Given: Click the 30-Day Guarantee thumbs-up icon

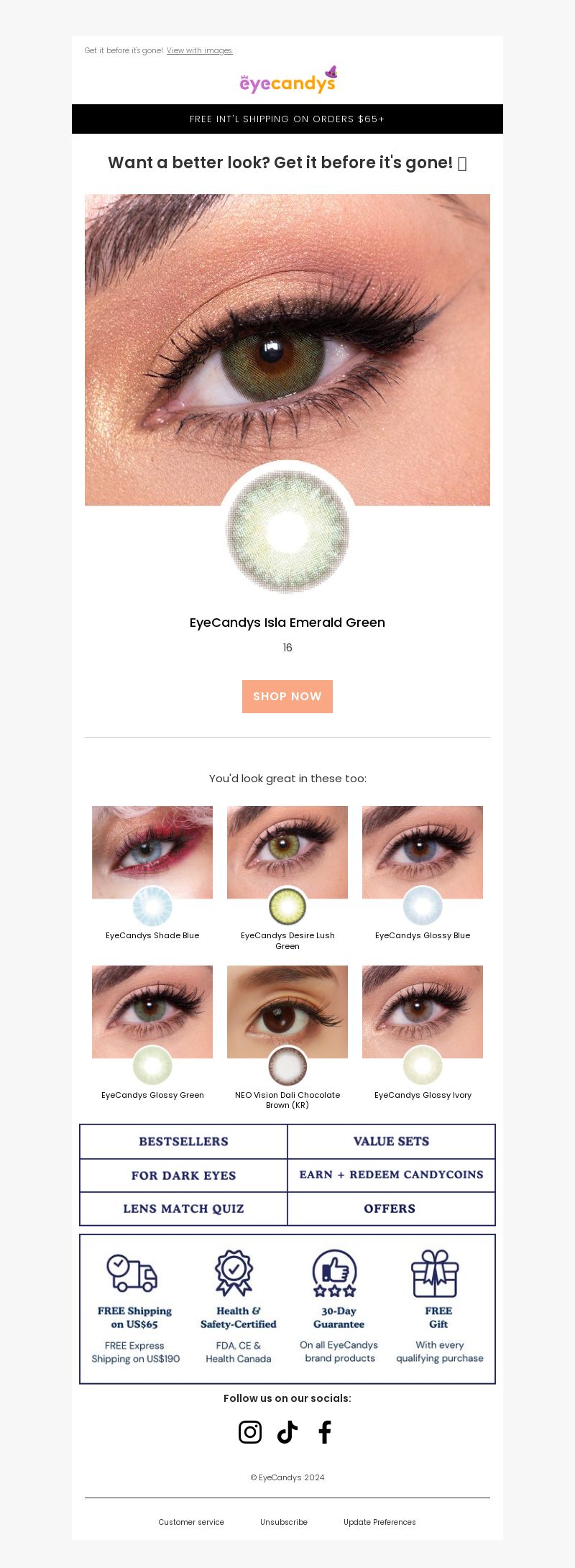Looking at the screenshot, I should [x=335, y=1273].
